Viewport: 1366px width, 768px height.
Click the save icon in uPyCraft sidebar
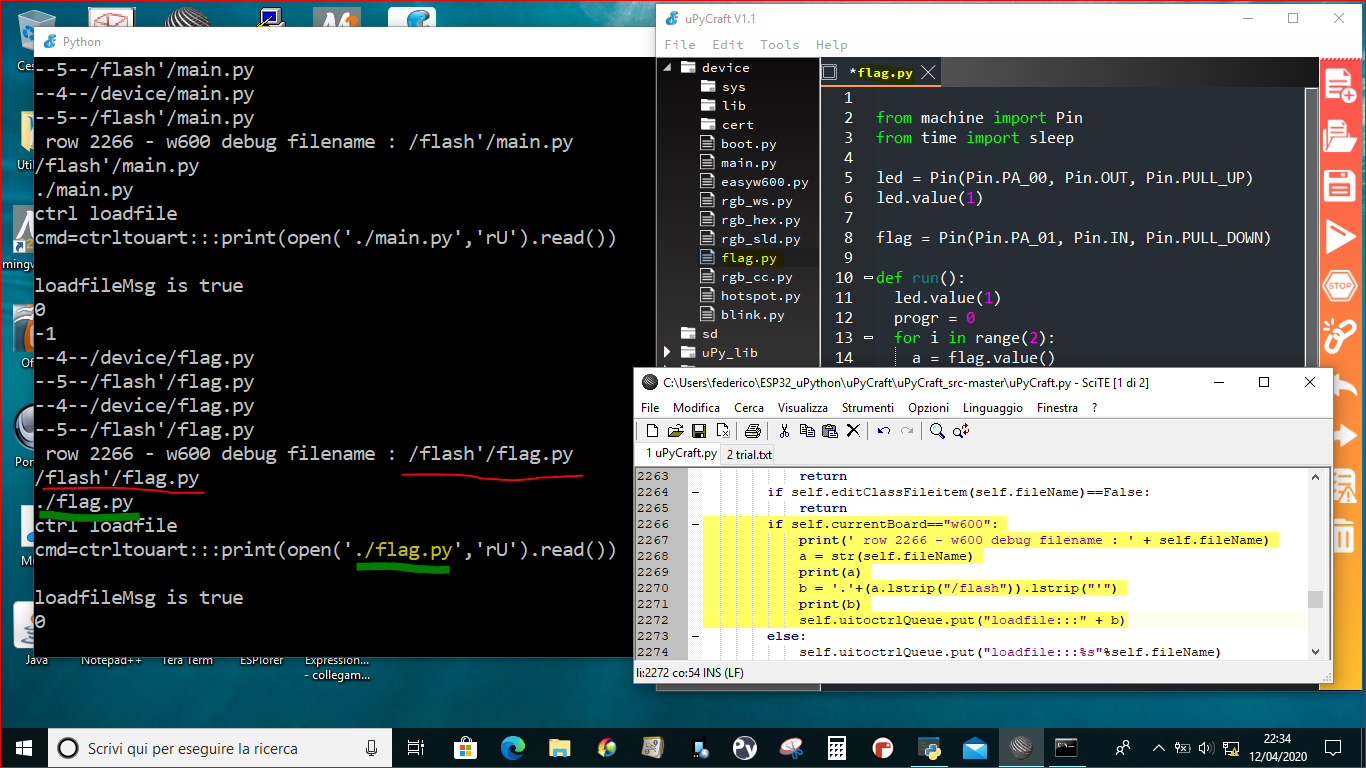point(1340,185)
